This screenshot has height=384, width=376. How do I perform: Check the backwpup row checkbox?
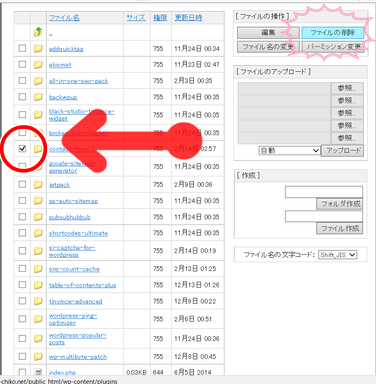point(22,97)
